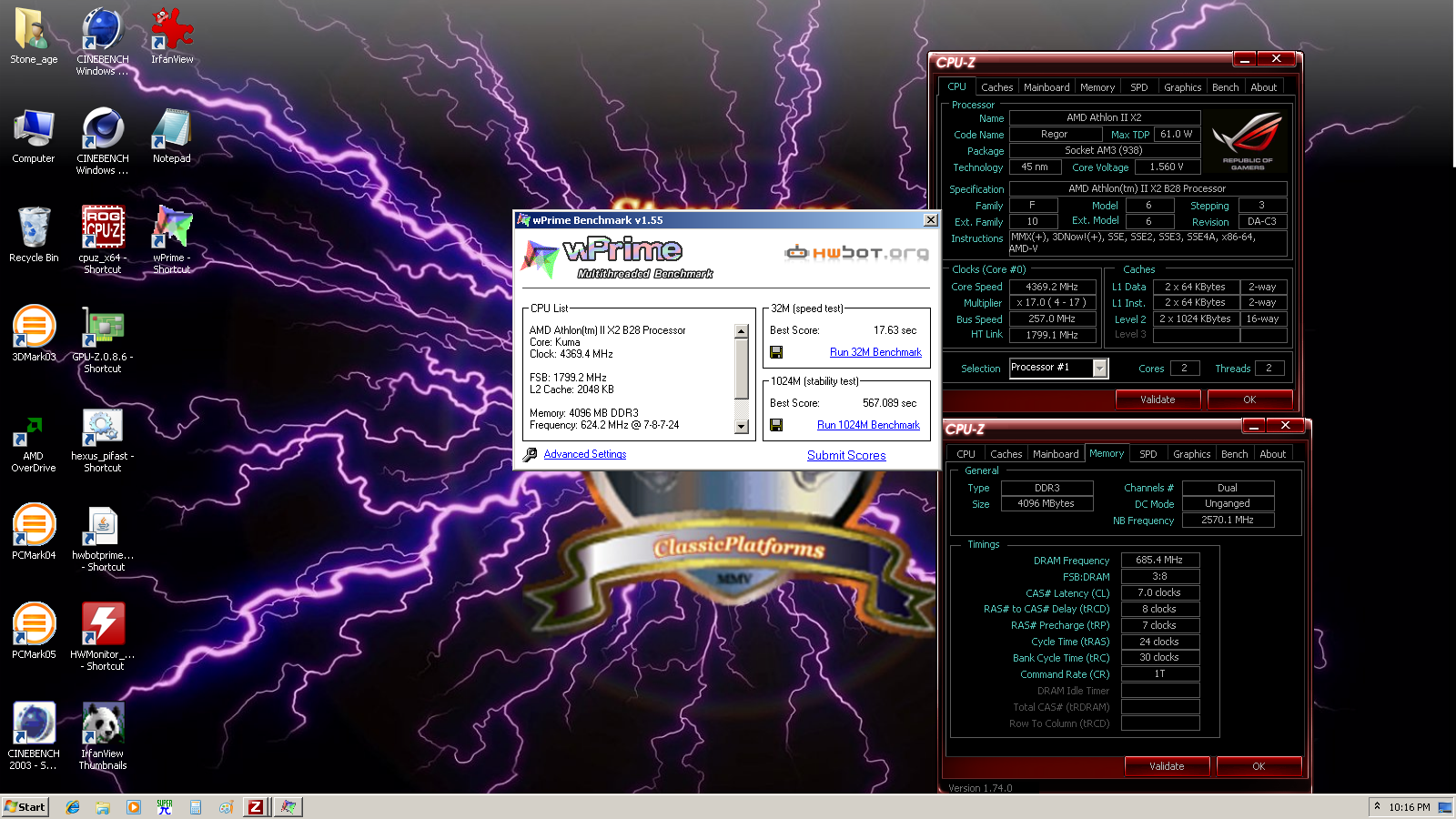The height and width of the screenshot is (819, 1456).
Task: Open the Computer desktop icon
Action: 34,136
